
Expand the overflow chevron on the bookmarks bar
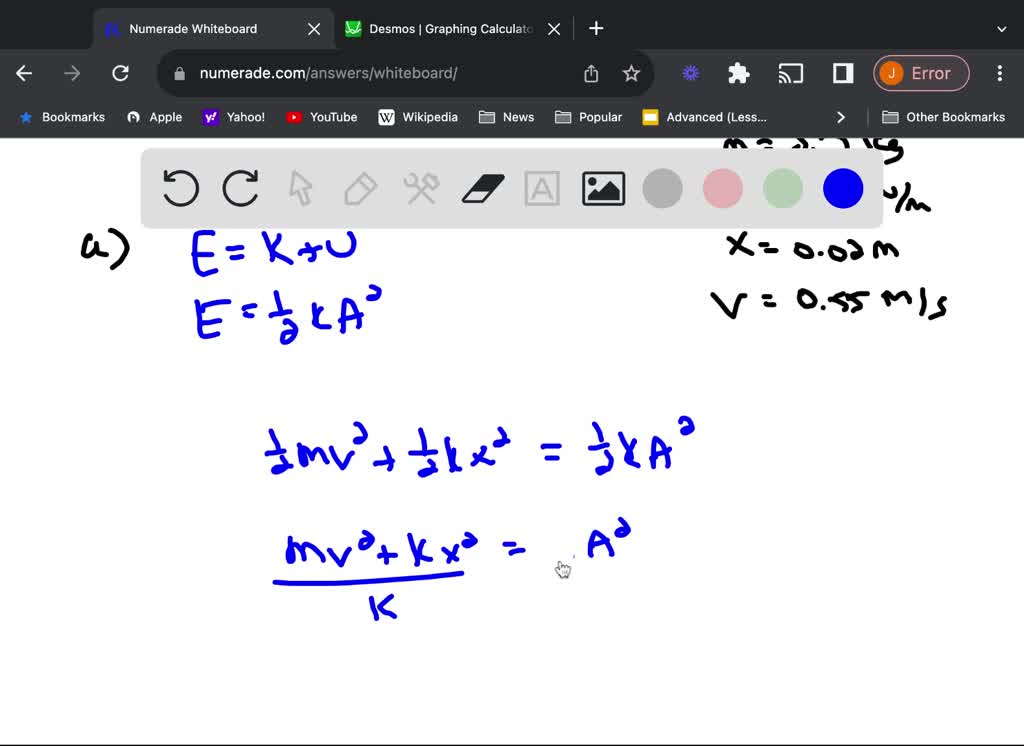pos(841,117)
